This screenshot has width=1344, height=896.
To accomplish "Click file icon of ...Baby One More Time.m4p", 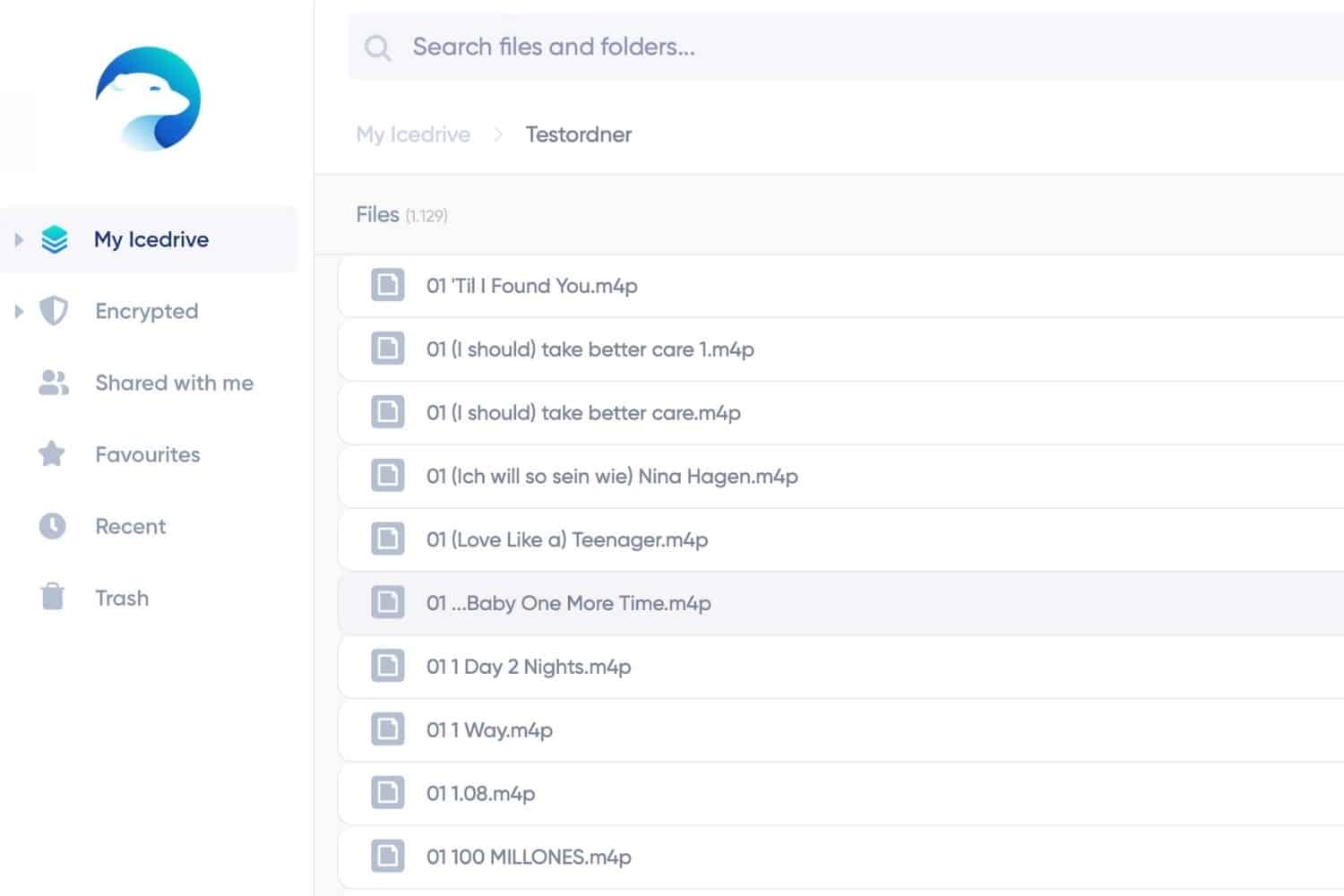I will [x=388, y=603].
